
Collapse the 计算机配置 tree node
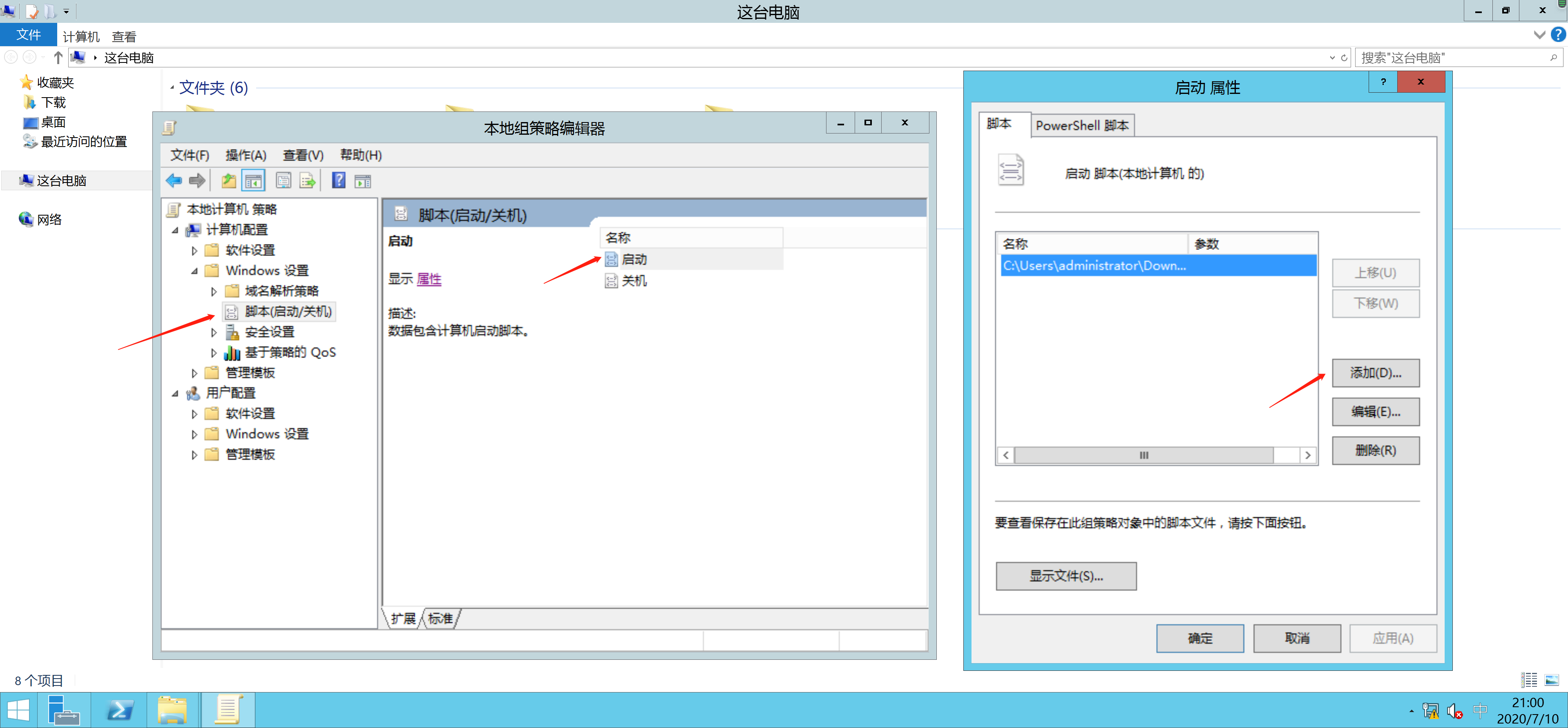coord(175,230)
